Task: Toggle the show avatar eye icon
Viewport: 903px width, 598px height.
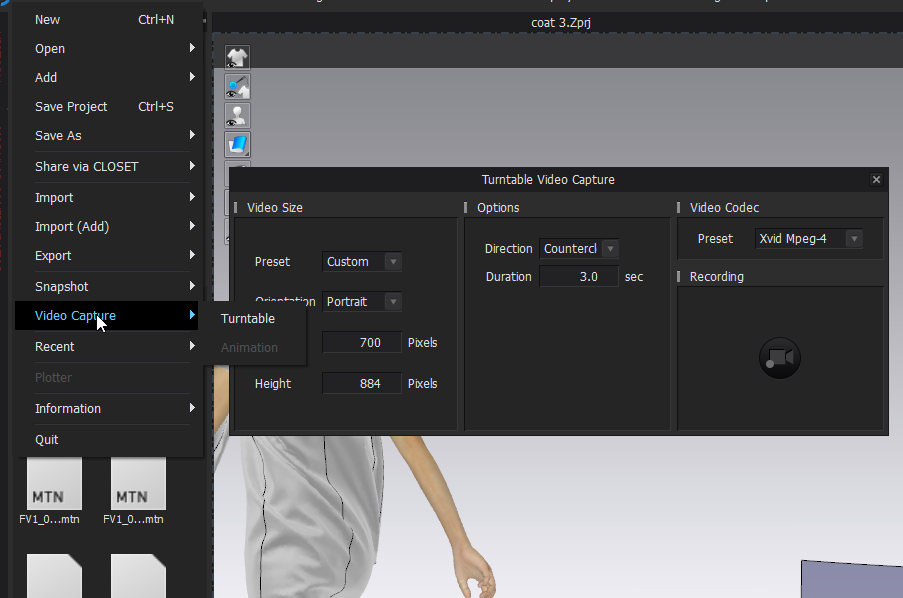Action: coord(237,116)
